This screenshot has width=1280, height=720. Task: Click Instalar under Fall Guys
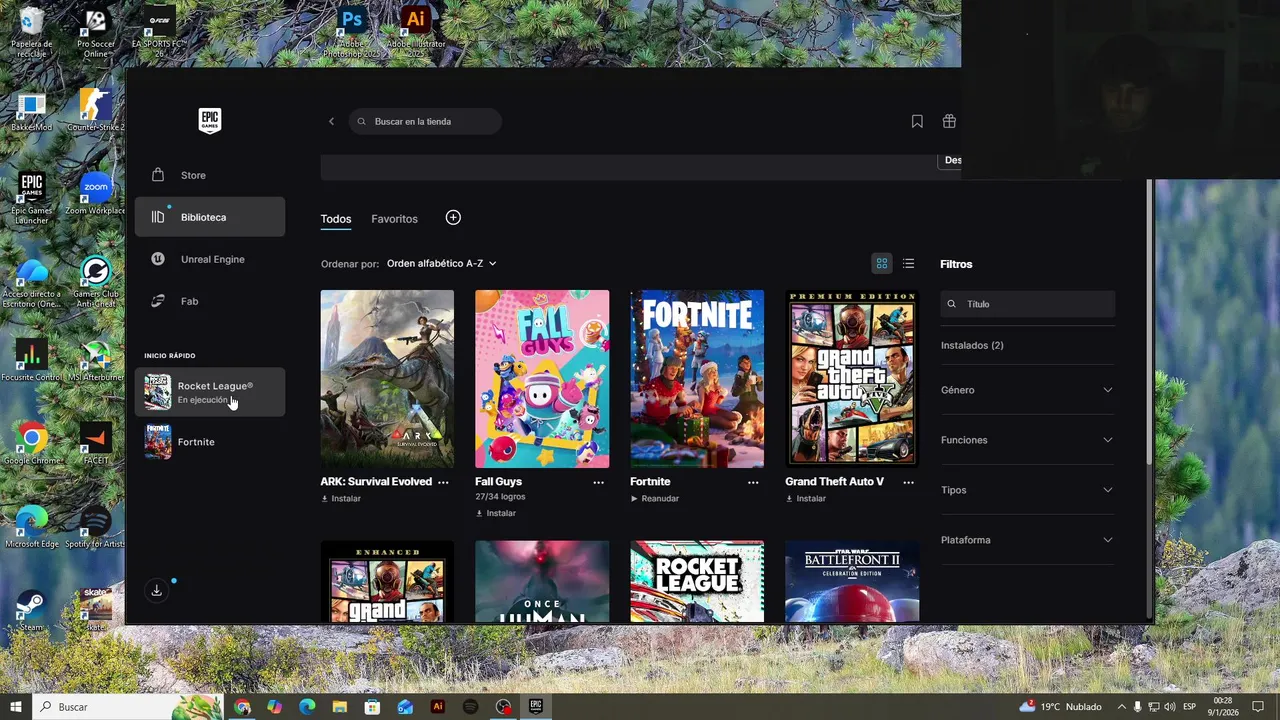(496, 513)
